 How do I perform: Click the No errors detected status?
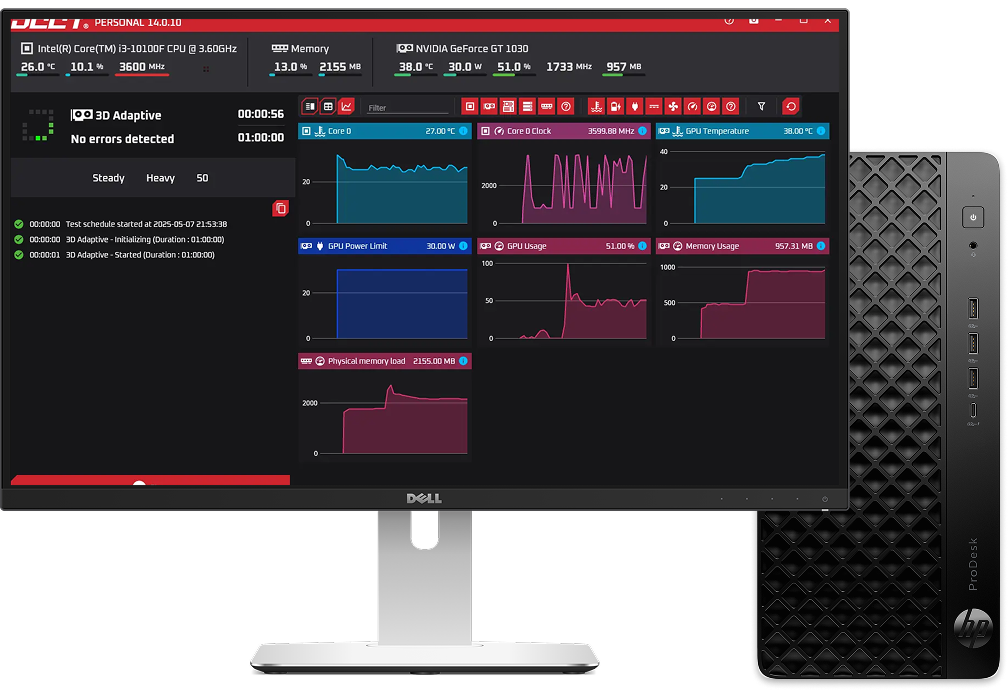pyautogui.click(x=122, y=139)
